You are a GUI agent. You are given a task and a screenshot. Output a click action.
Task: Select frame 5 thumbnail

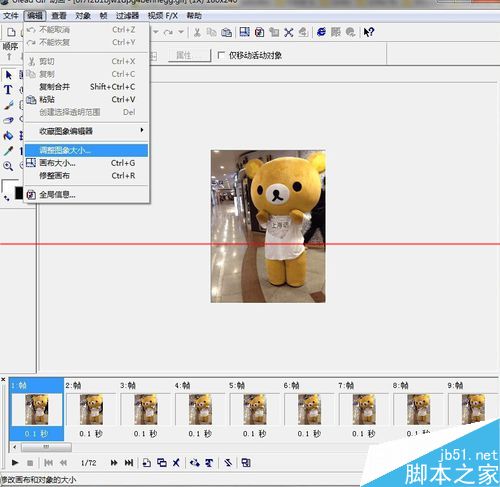pyautogui.click(x=255, y=410)
